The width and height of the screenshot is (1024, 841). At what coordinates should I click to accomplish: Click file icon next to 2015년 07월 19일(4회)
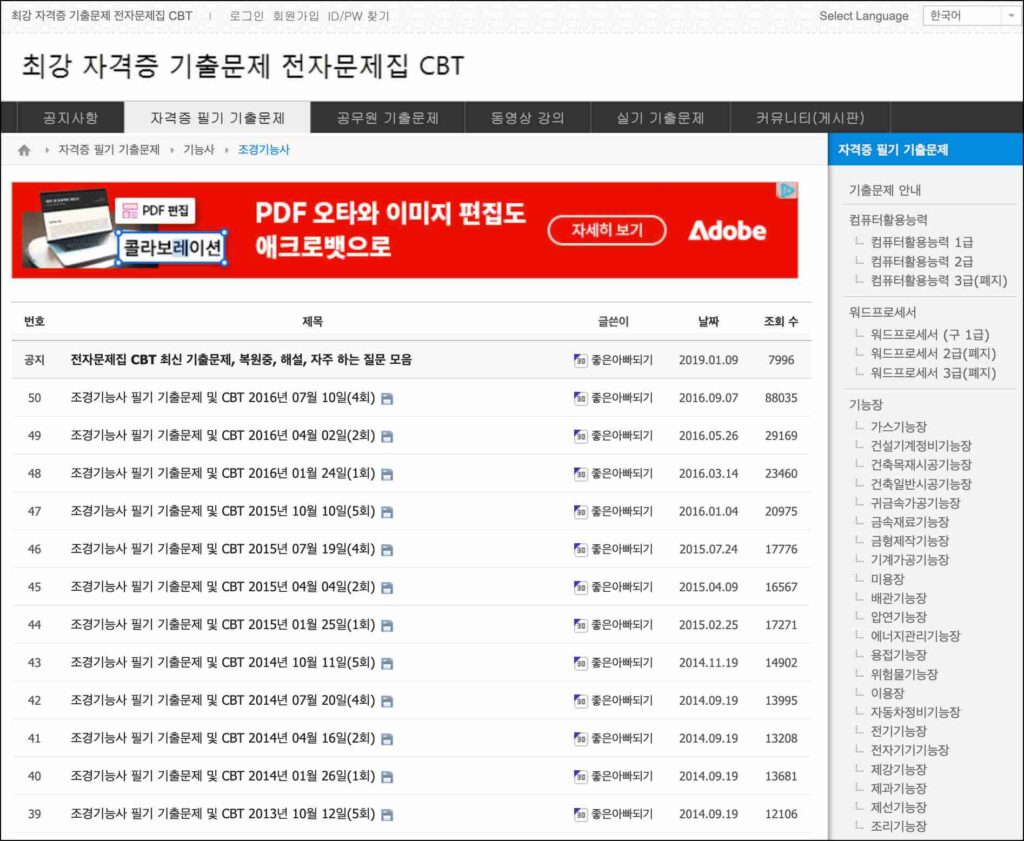pos(387,550)
